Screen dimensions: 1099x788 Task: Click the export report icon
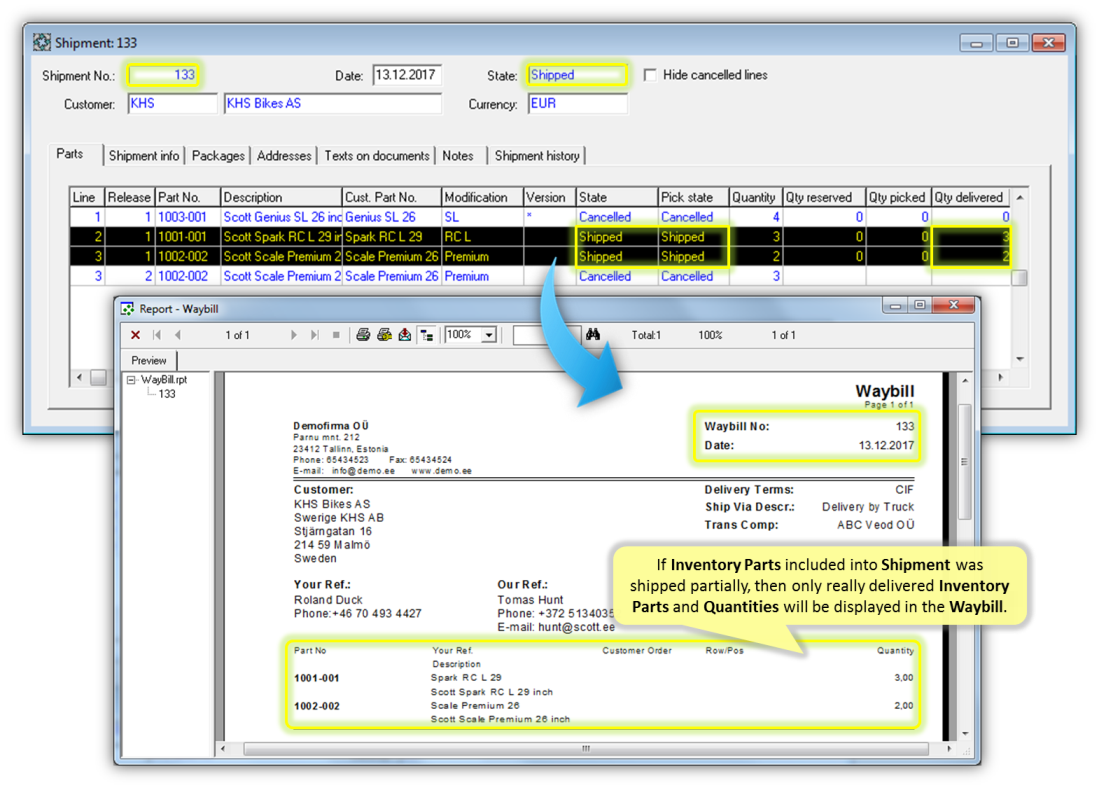pyautogui.click(x=404, y=335)
